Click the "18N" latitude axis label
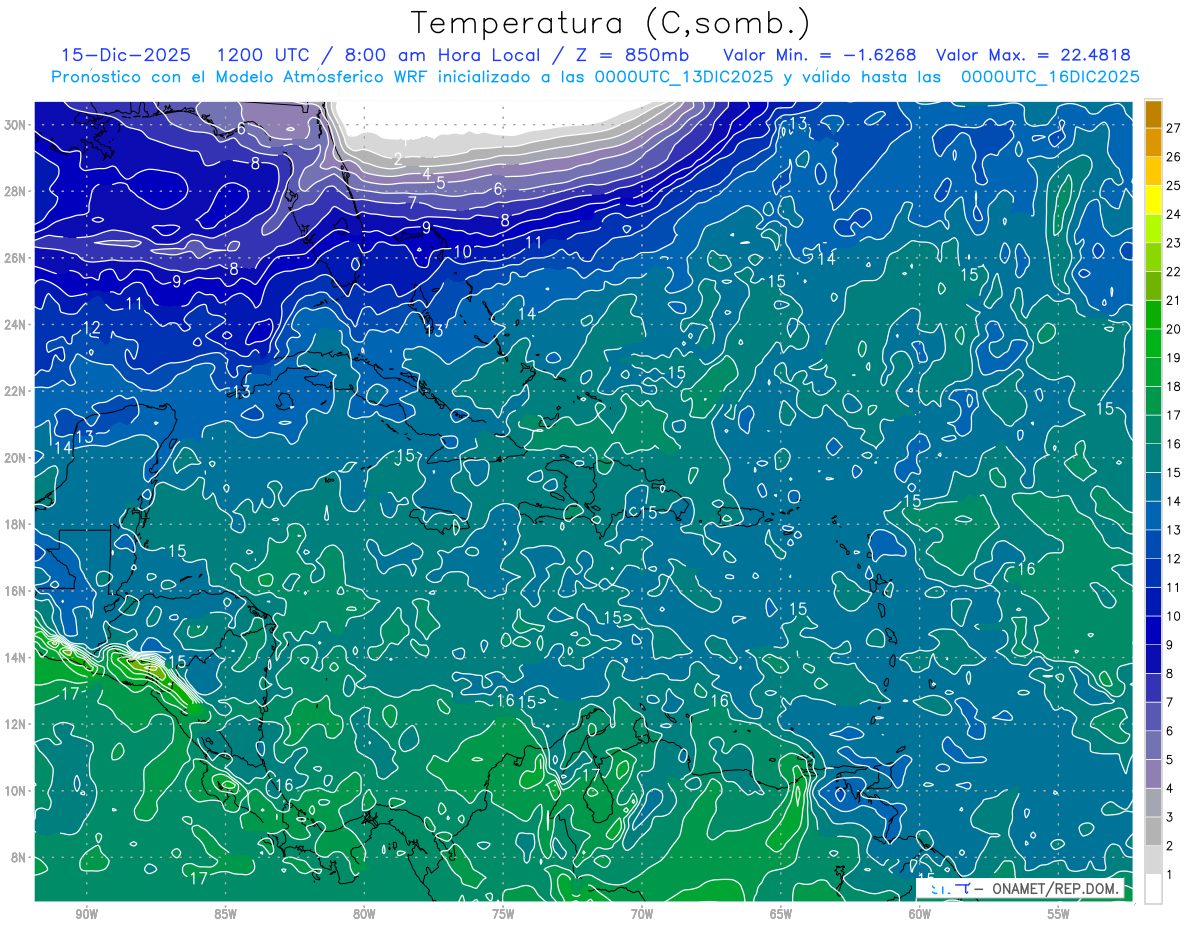Image resolution: width=1200 pixels, height=927 pixels. coord(17,524)
